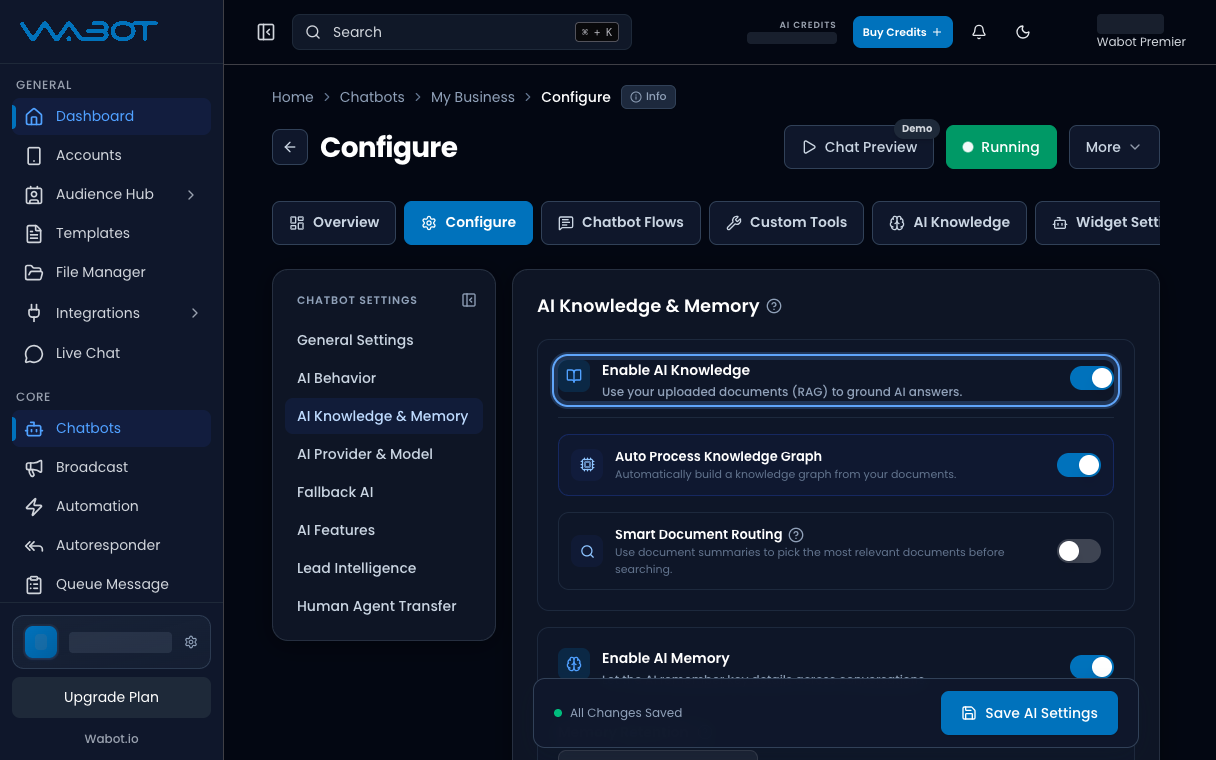Collapse the Chatbot Settings panel icon

(469, 300)
